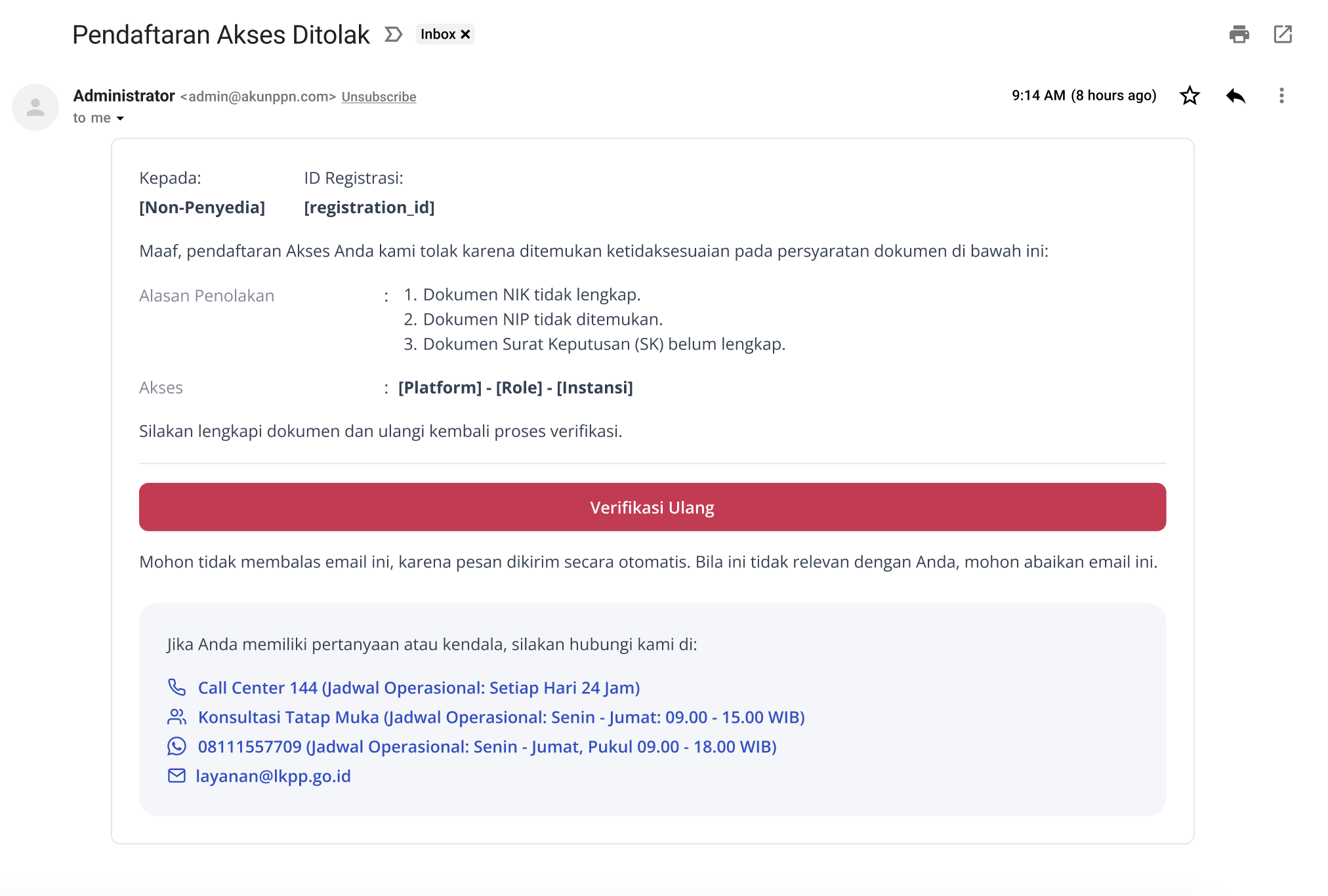Open the Call Center 144 link
1328x896 pixels.
point(419,687)
